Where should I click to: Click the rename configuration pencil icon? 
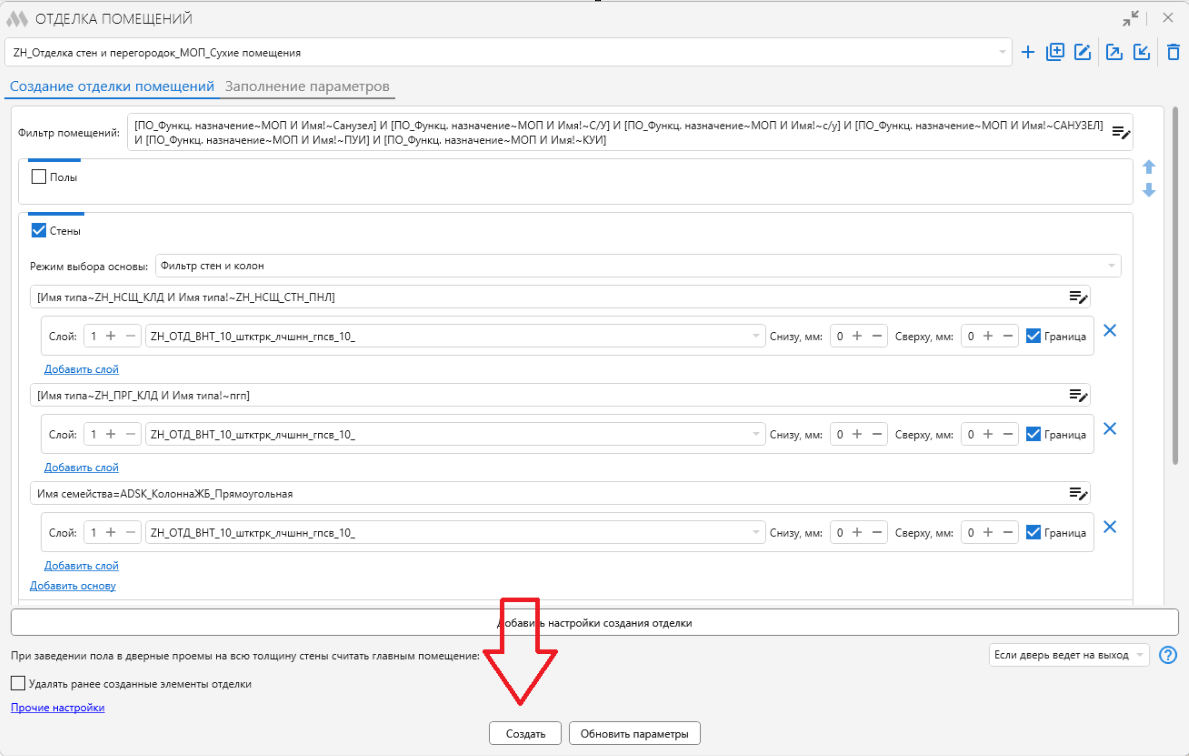pyautogui.click(x=1083, y=52)
